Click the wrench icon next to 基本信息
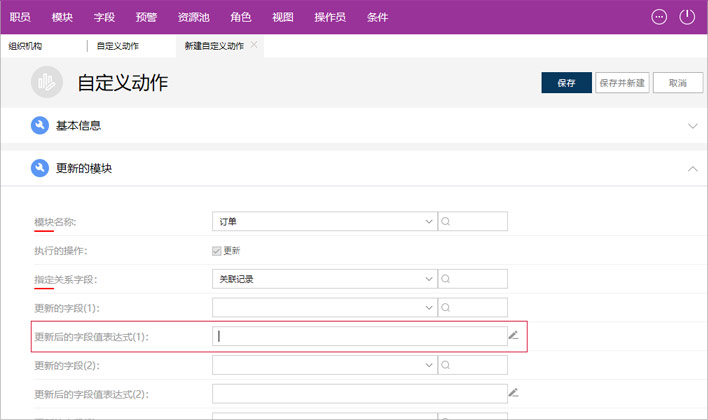Viewport: 708px width, 420px height. coord(39,126)
